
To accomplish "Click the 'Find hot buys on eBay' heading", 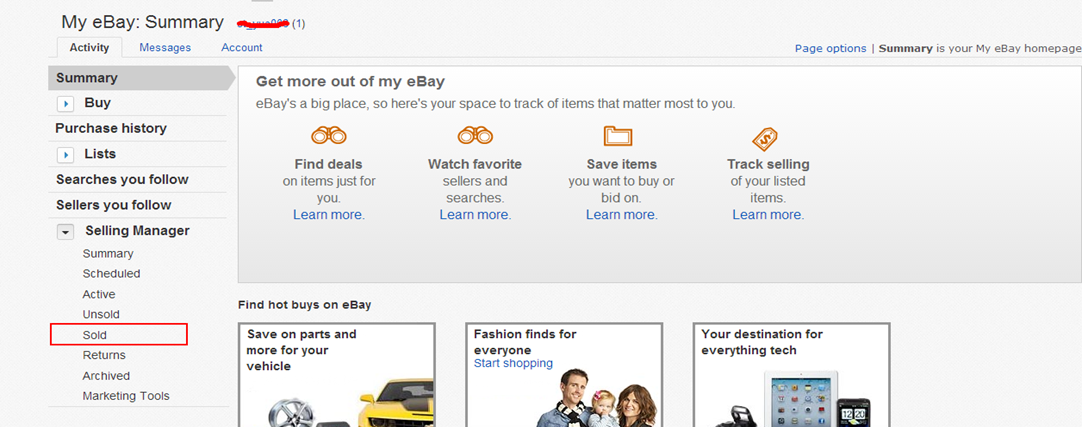I will (x=304, y=304).
